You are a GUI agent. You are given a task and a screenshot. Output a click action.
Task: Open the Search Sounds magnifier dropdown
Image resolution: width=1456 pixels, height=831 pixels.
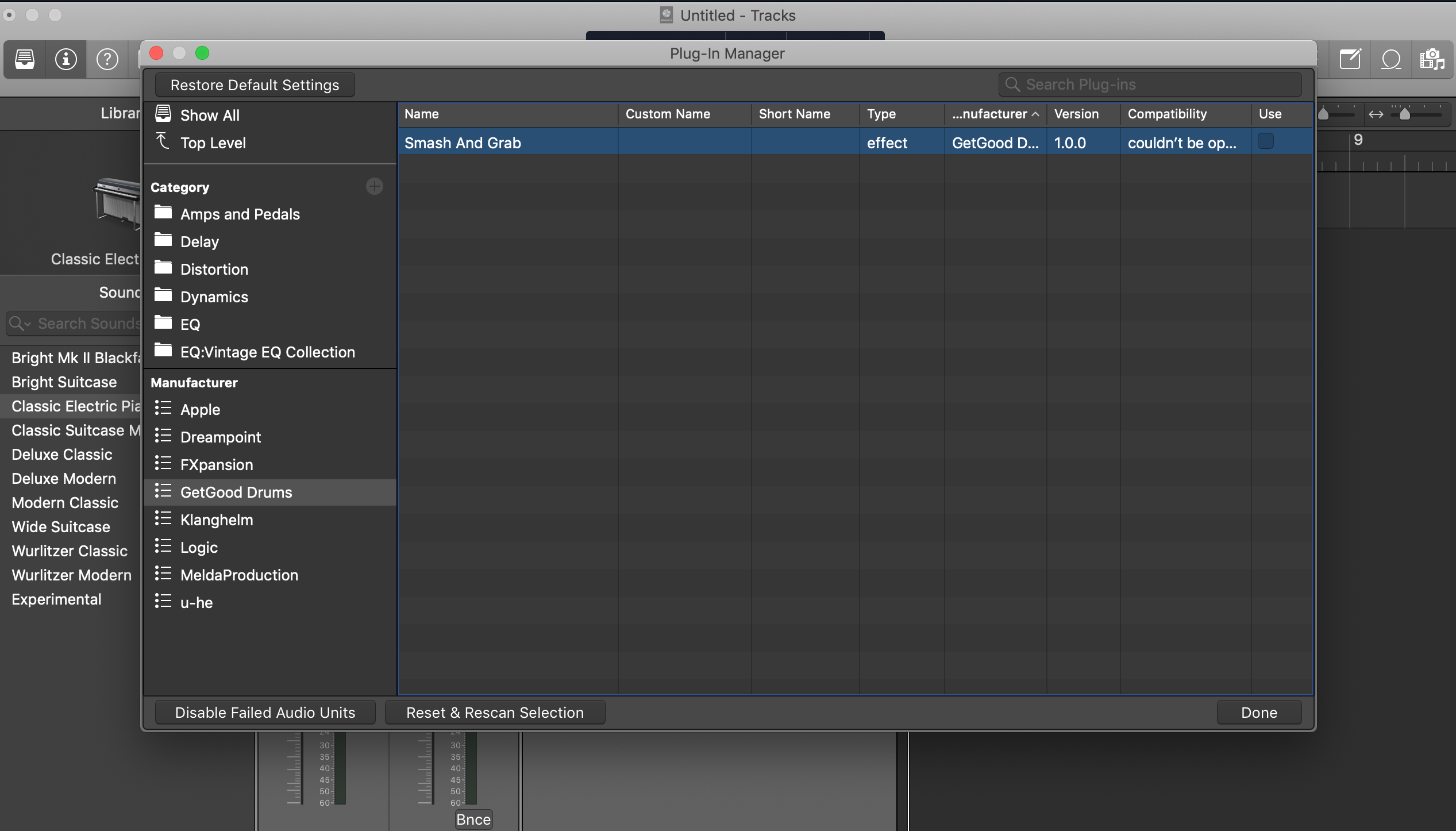click(x=20, y=324)
